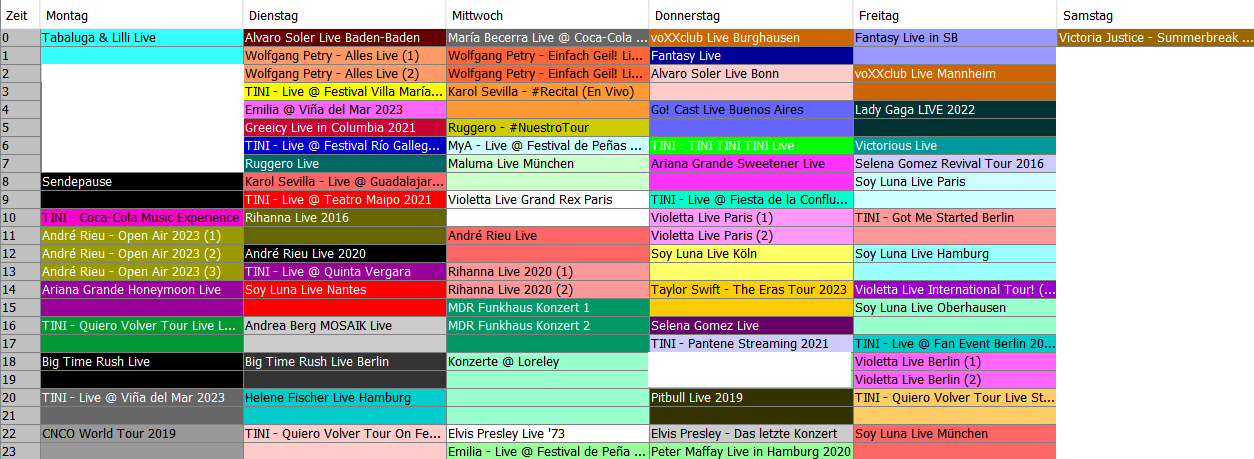The image size is (1254, 459).
Task: Select Ruggero Live on Dienstag
Action: [344, 164]
